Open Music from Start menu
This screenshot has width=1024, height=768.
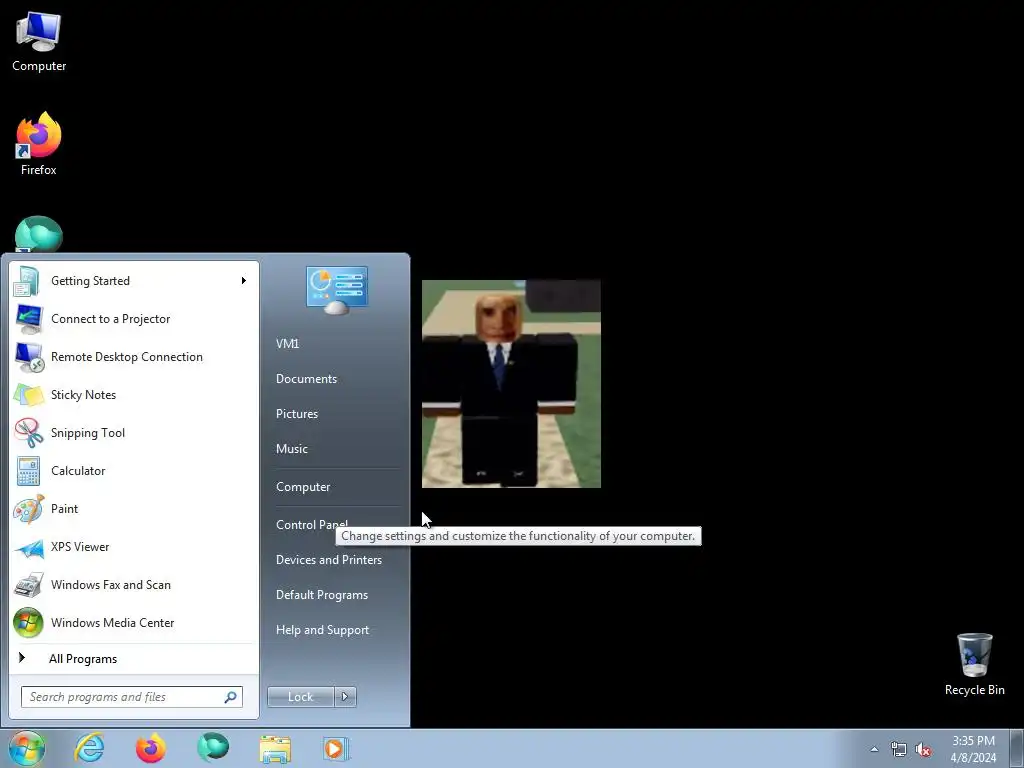point(291,449)
